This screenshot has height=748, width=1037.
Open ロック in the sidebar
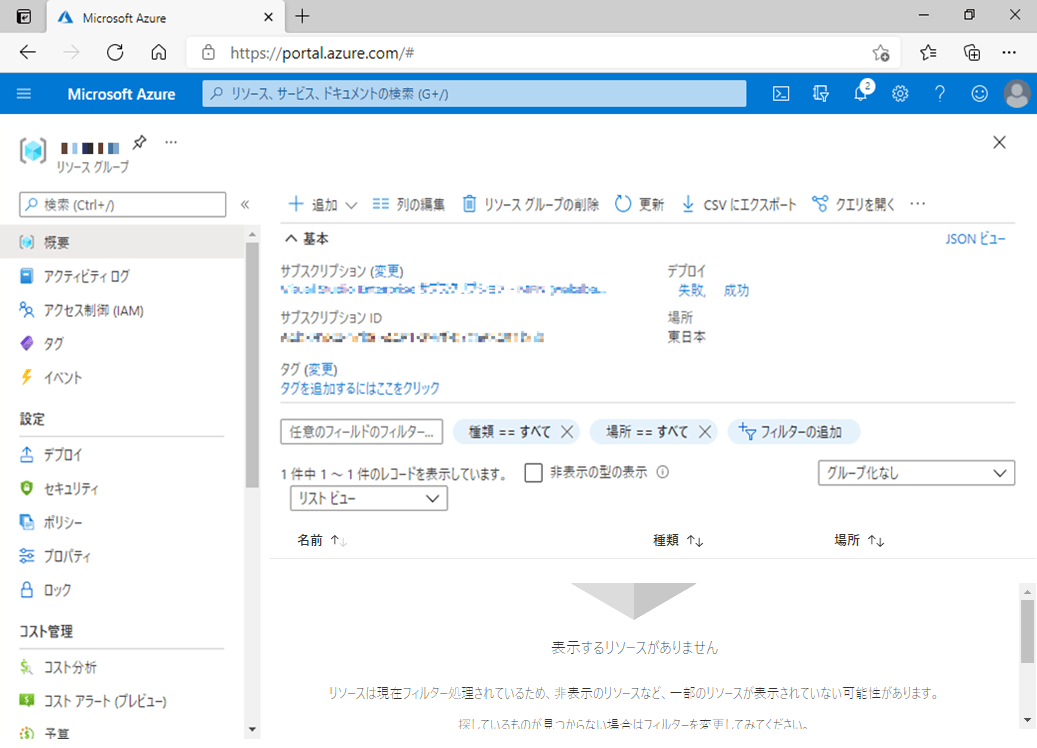click(122, 590)
